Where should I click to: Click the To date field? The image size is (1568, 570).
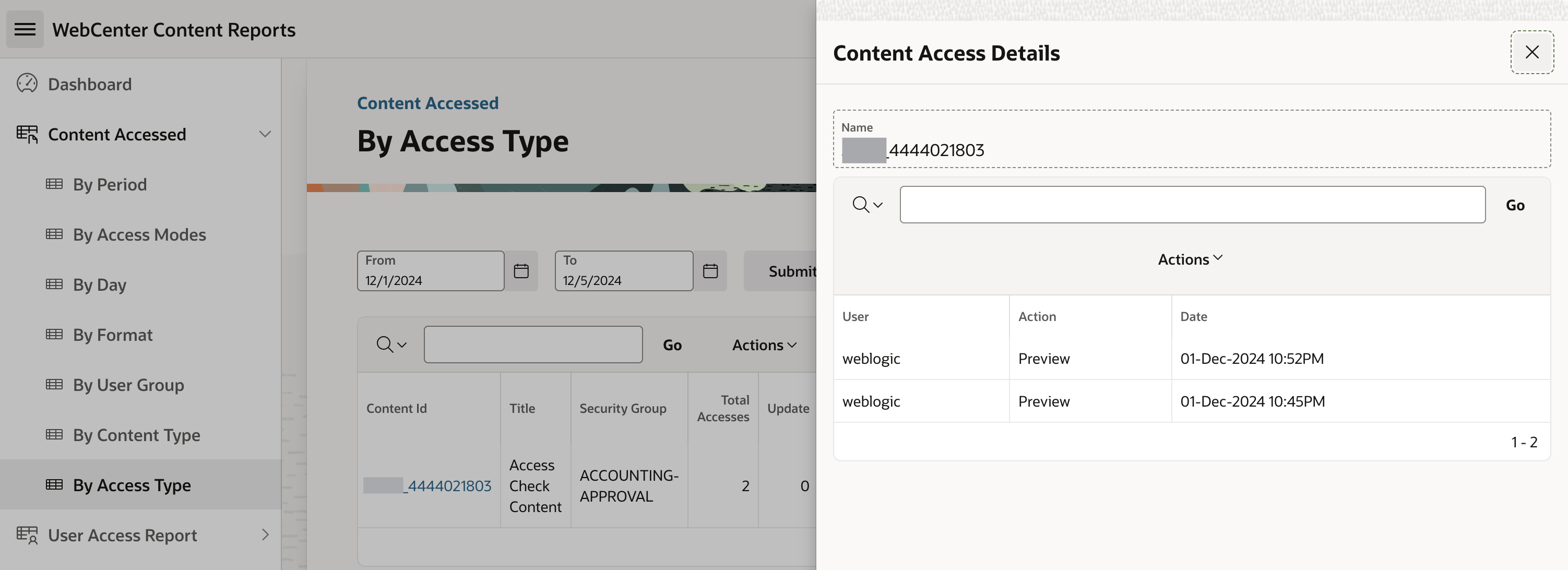tap(624, 271)
